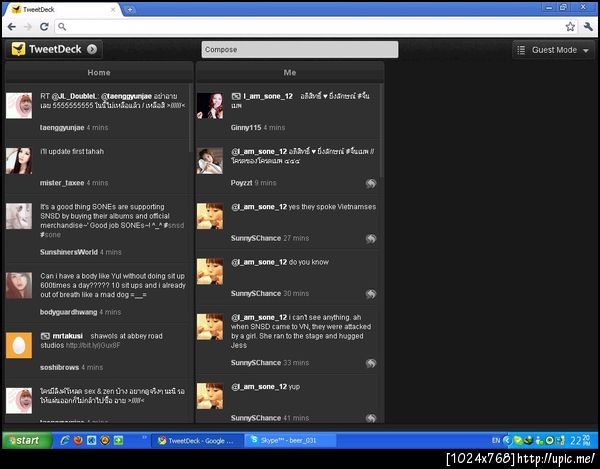The width and height of the screenshot is (600, 469).
Task: Click the retweet icon before I_am_sone_12
Action: (236, 96)
